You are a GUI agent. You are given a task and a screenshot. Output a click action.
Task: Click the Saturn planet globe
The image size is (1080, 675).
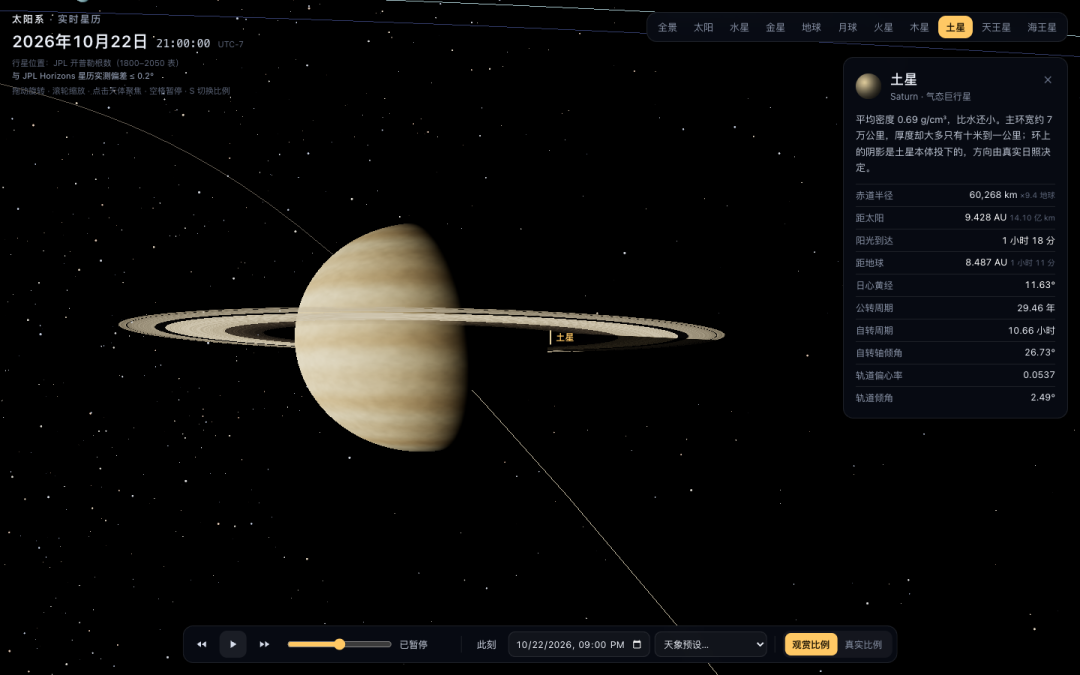(381, 338)
